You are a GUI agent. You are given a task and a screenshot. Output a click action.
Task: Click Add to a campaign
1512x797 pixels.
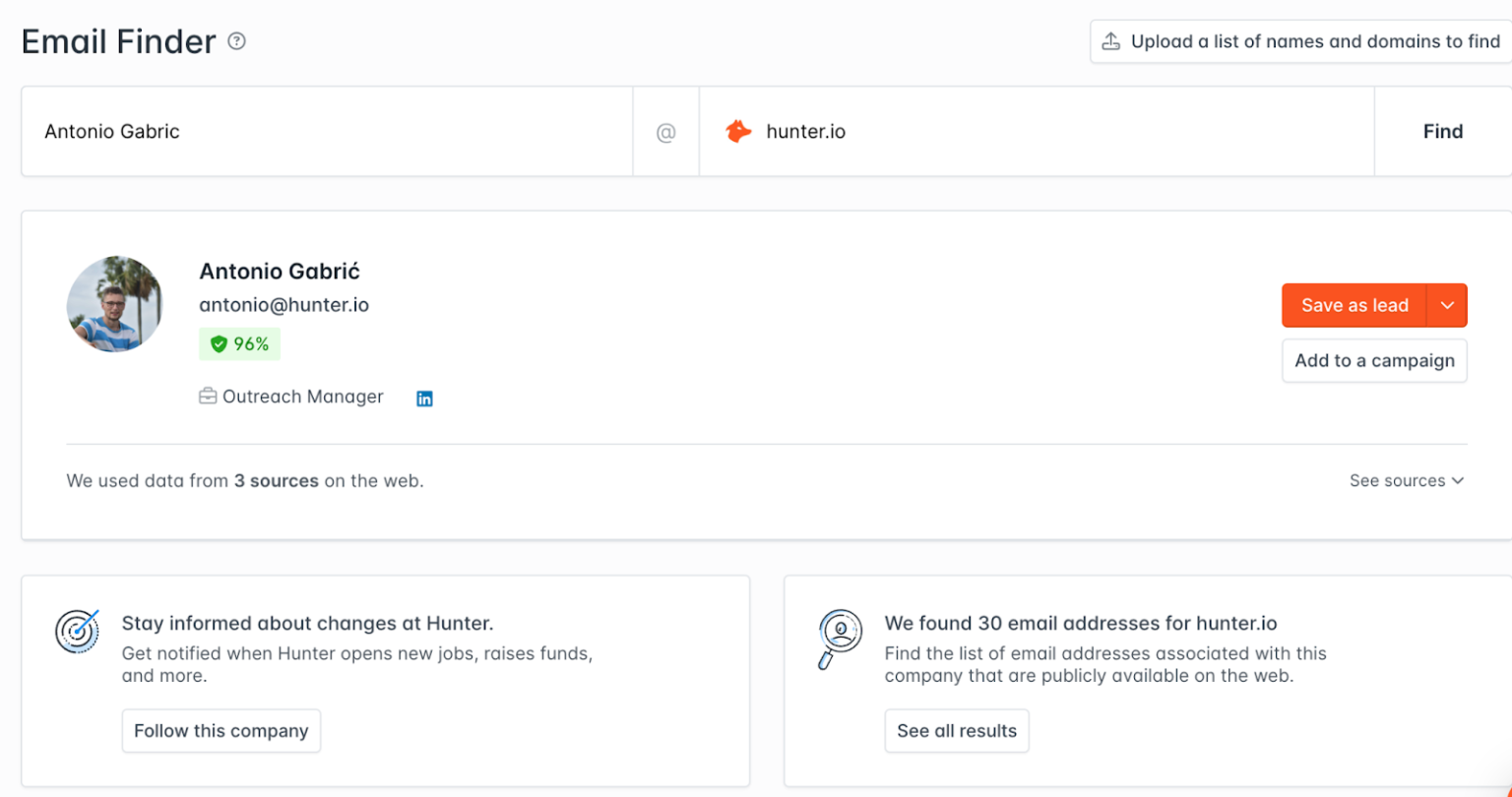point(1374,360)
